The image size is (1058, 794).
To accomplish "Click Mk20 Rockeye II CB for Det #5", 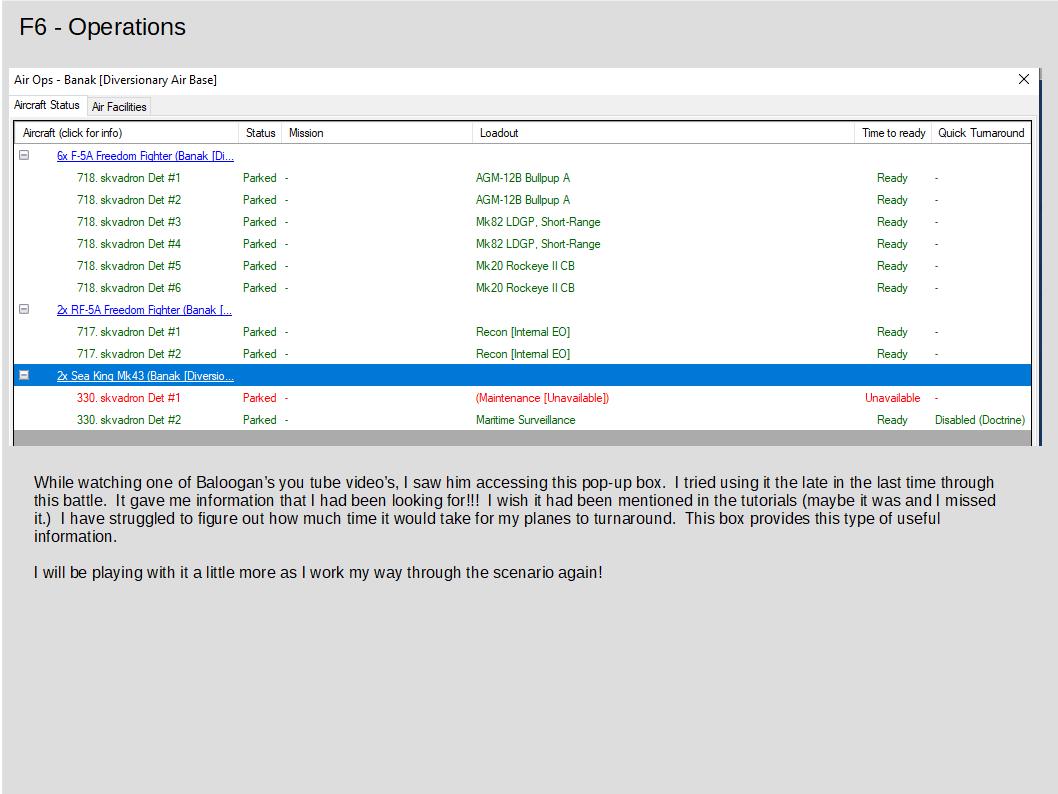I will pyautogui.click(x=525, y=266).
